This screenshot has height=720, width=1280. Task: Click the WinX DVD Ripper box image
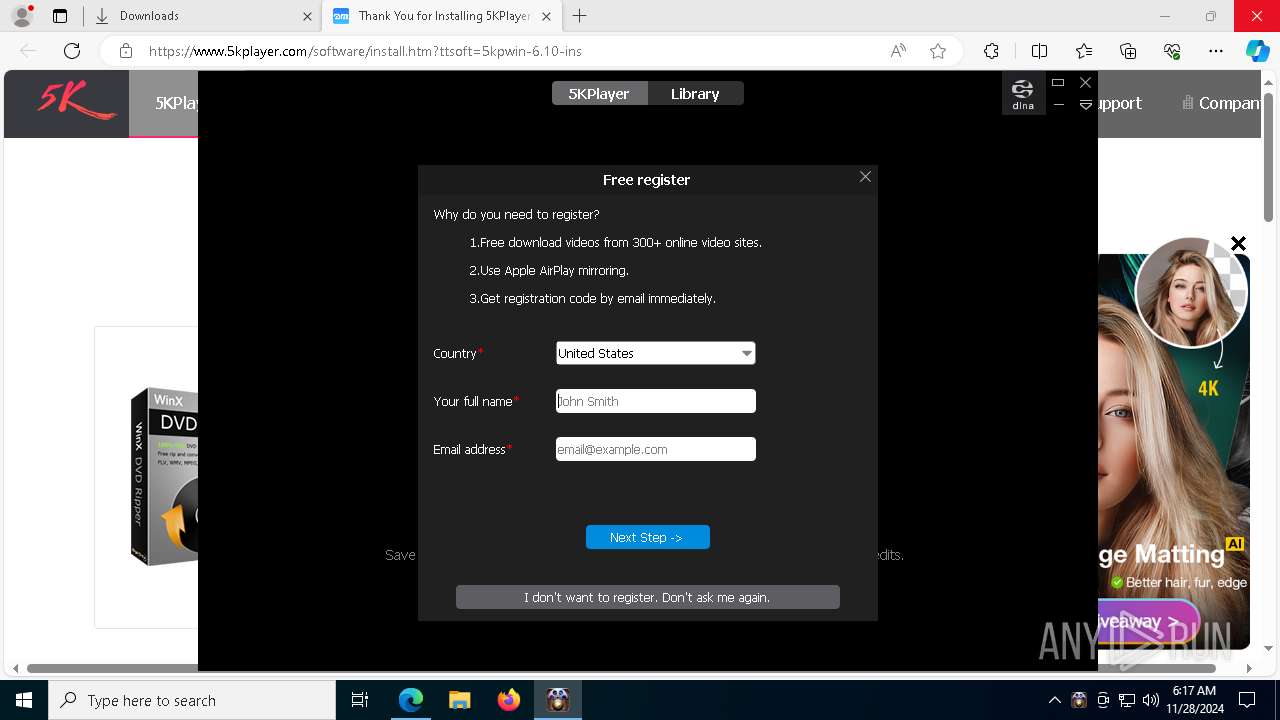point(165,477)
